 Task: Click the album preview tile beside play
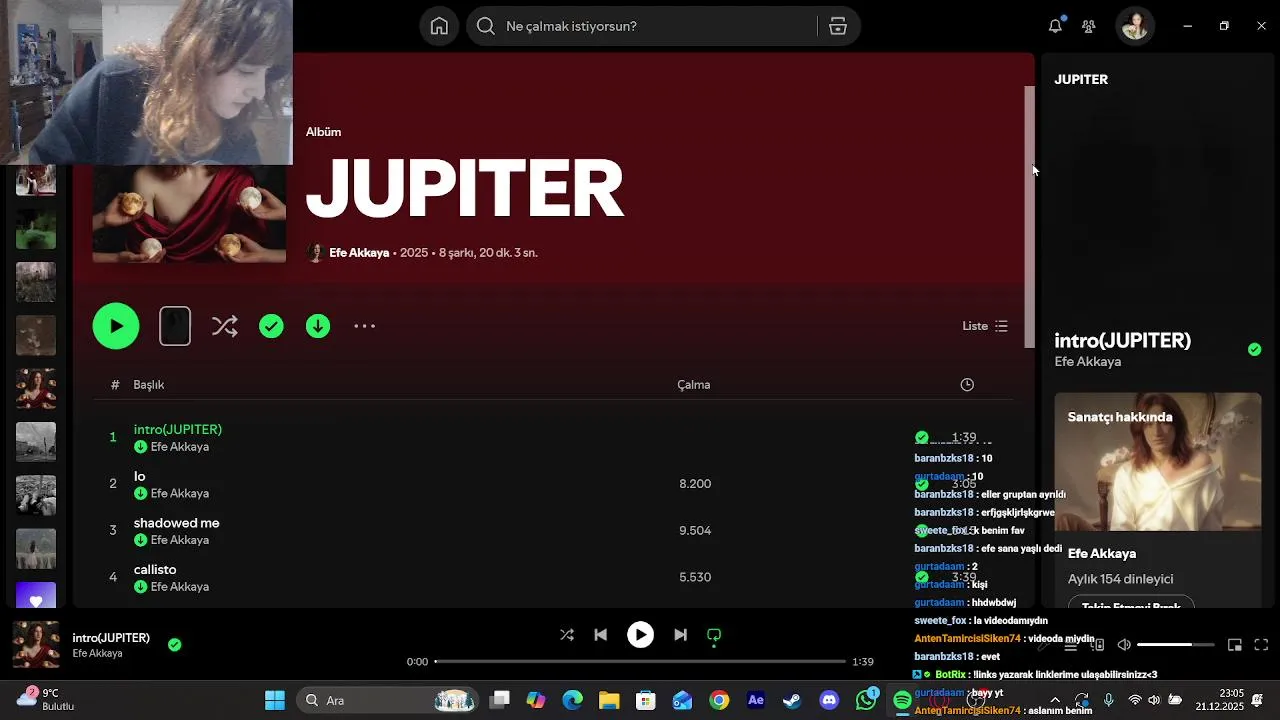pos(175,326)
